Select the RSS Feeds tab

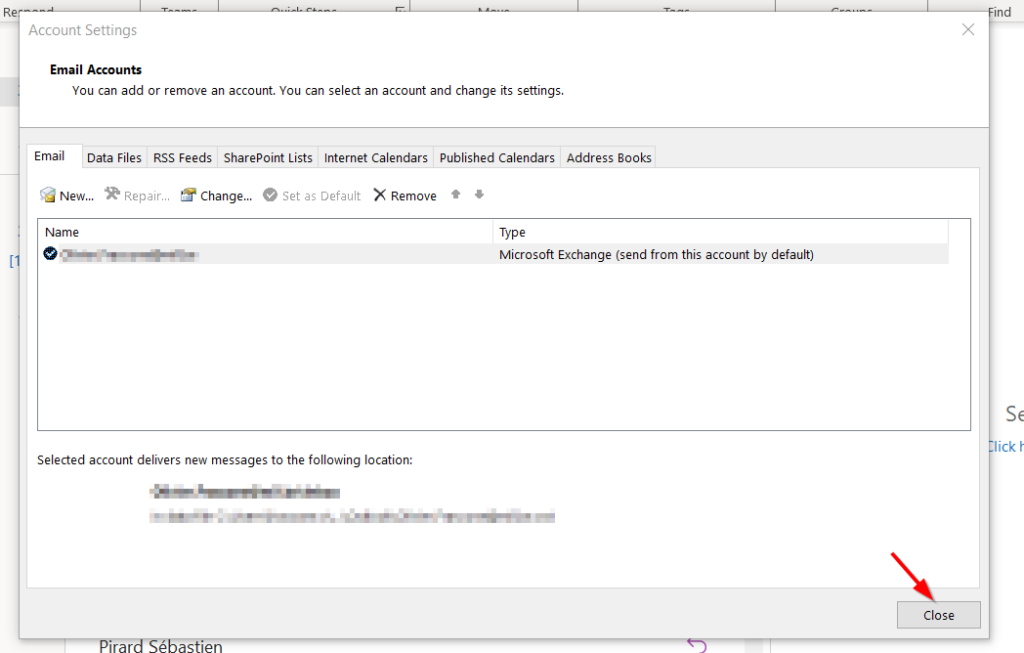click(x=182, y=158)
